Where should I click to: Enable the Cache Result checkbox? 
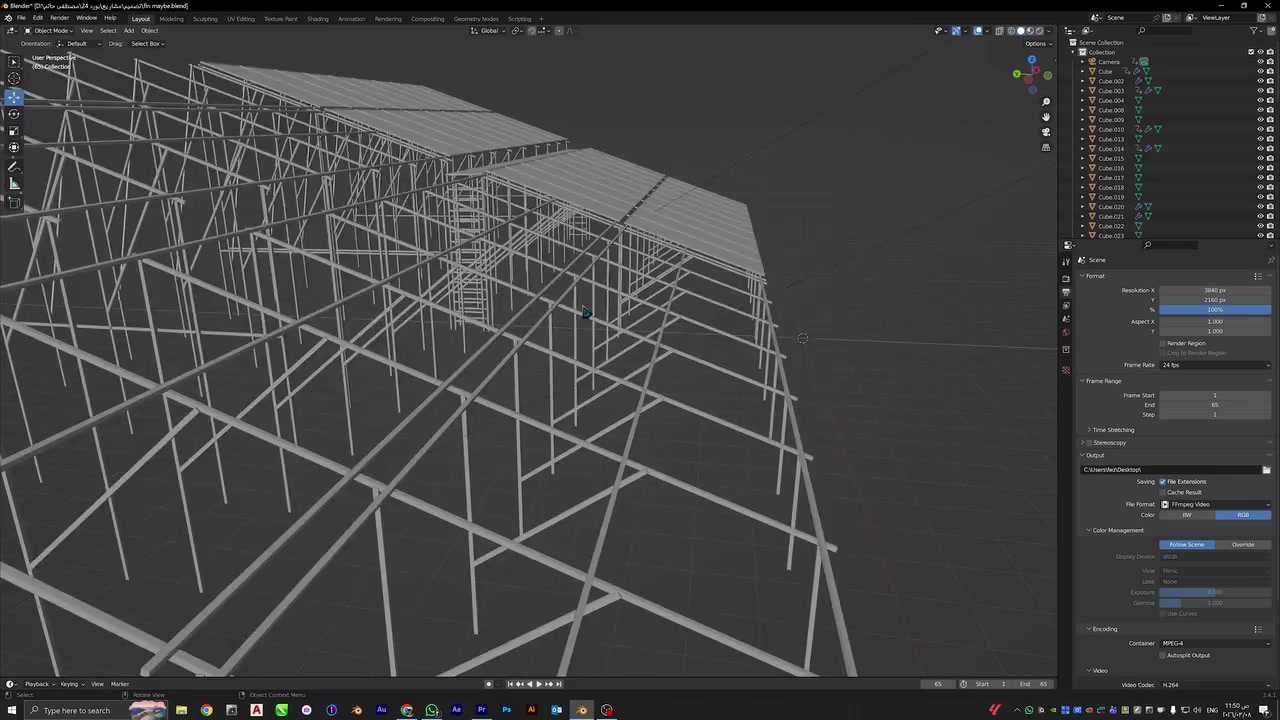(1163, 492)
